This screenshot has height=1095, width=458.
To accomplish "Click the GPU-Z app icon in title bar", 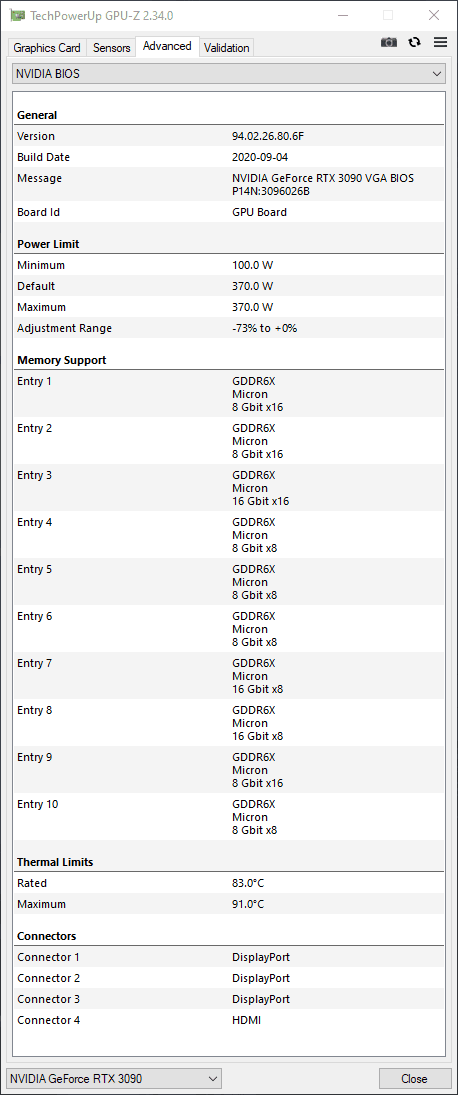I will click(17, 15).
